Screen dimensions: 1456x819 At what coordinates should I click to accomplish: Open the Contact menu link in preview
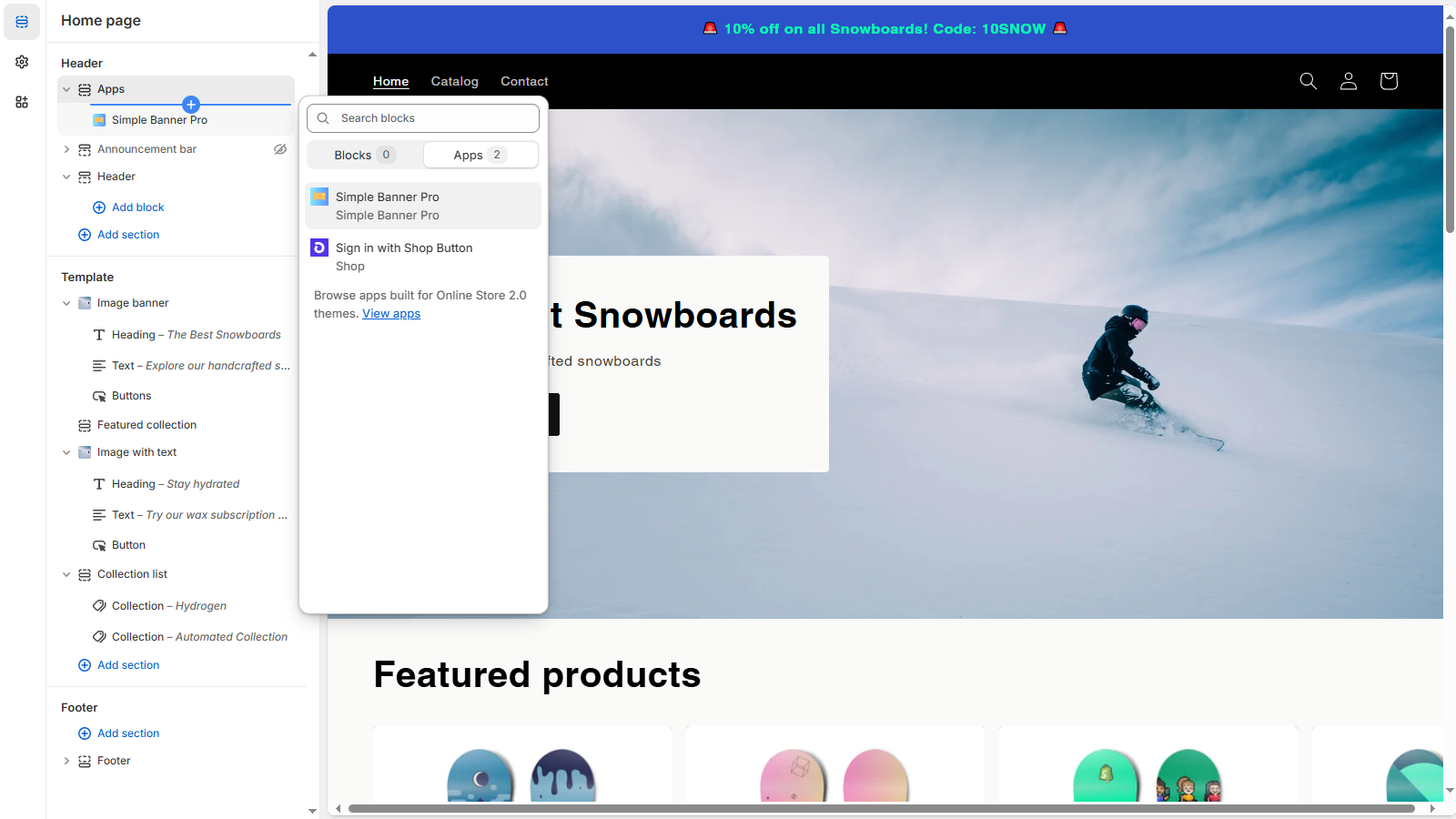pos(524,81)
